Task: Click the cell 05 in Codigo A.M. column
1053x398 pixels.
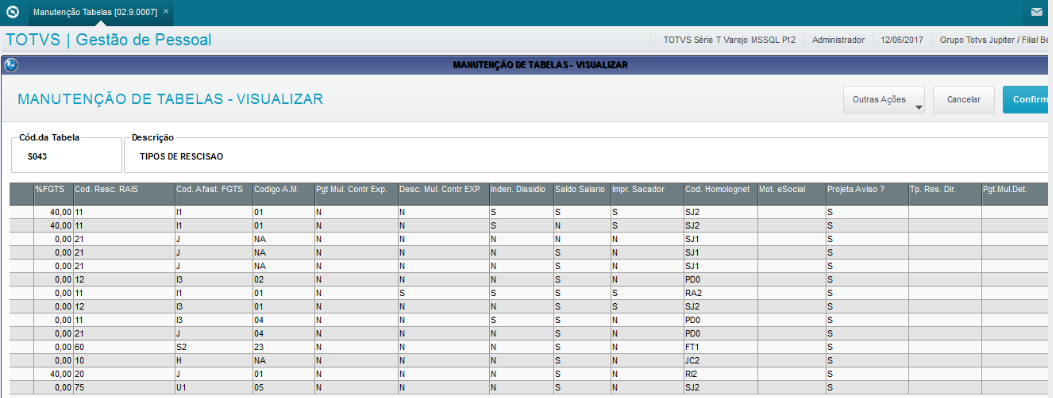Action: tap(283, 387)
